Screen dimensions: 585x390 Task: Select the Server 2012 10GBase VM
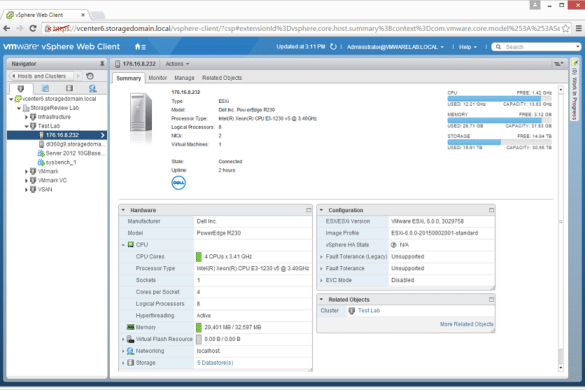(71, 153)
